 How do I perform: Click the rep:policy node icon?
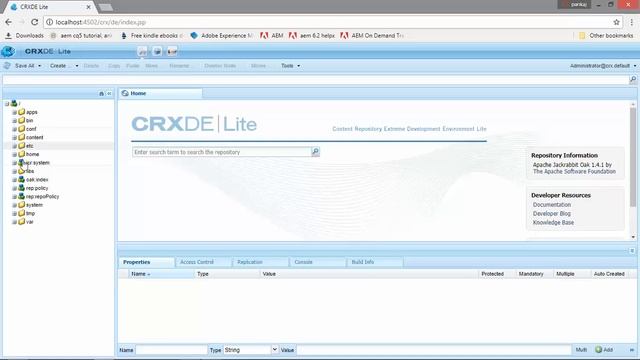[22, 188]
